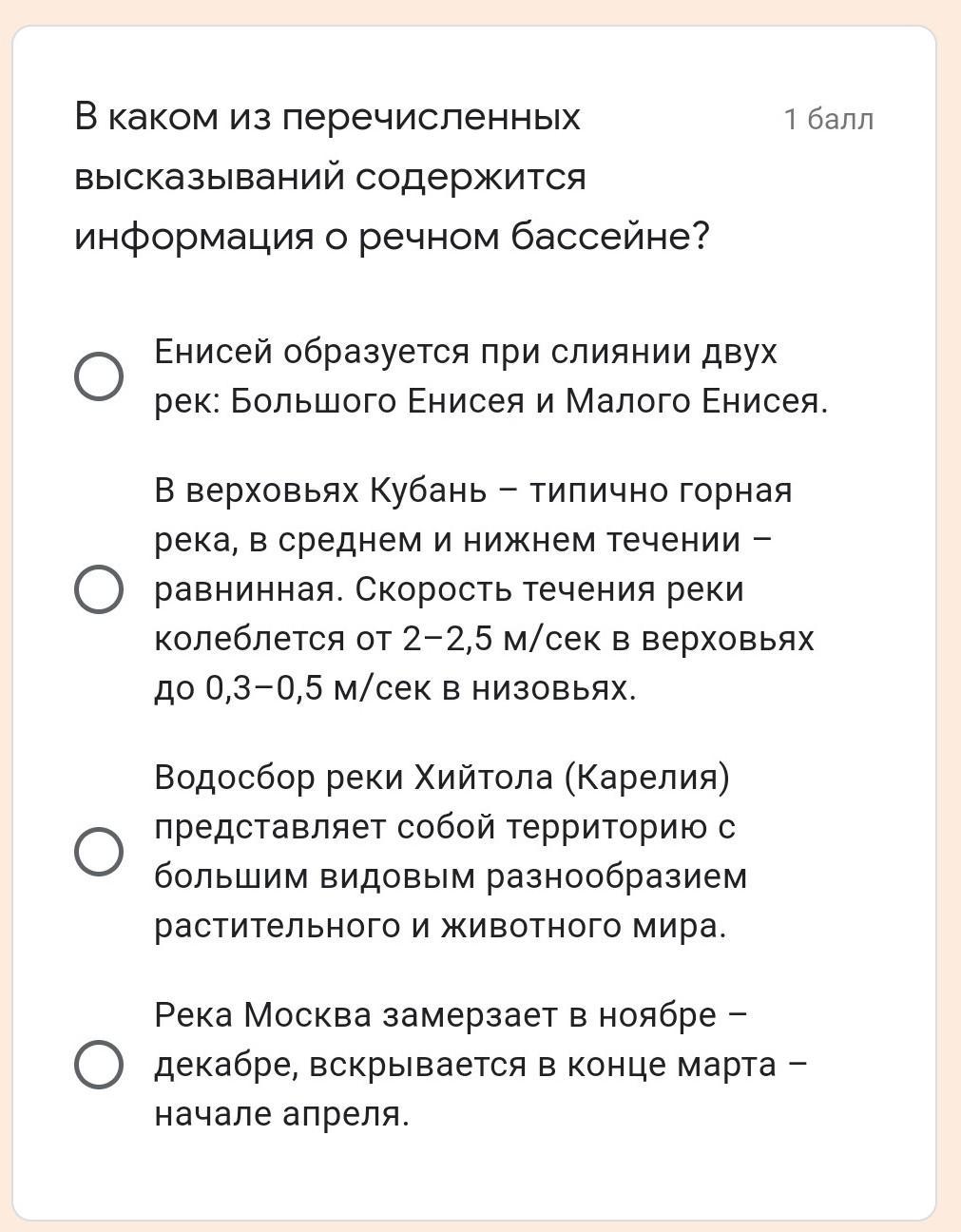961x1232 pixels.
Task: Click the line 'равнинная. Скорость течения реки'
Action: click(x=449, y=589)
